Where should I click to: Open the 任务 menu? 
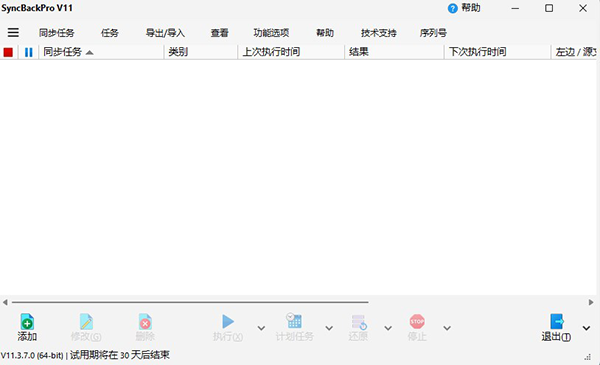[x=110, y=33]
